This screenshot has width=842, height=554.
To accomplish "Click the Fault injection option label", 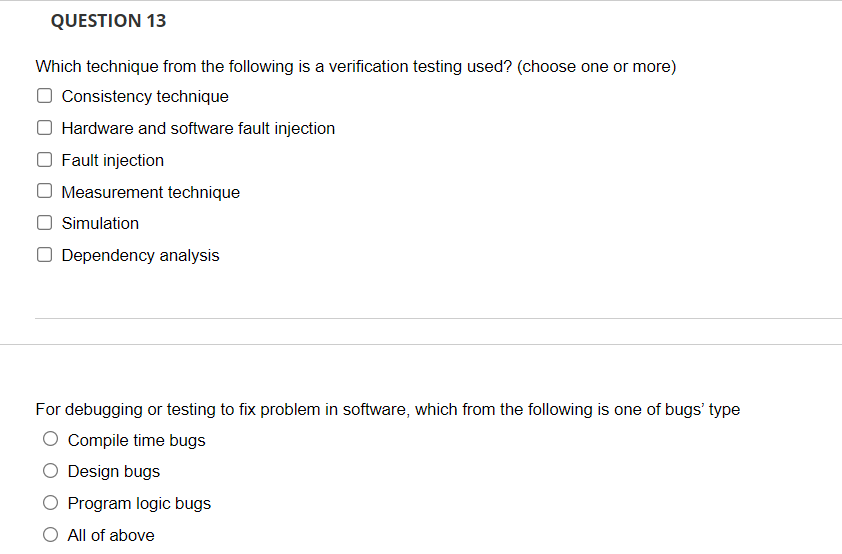I will pyautogui.click(x=113, y=161).
